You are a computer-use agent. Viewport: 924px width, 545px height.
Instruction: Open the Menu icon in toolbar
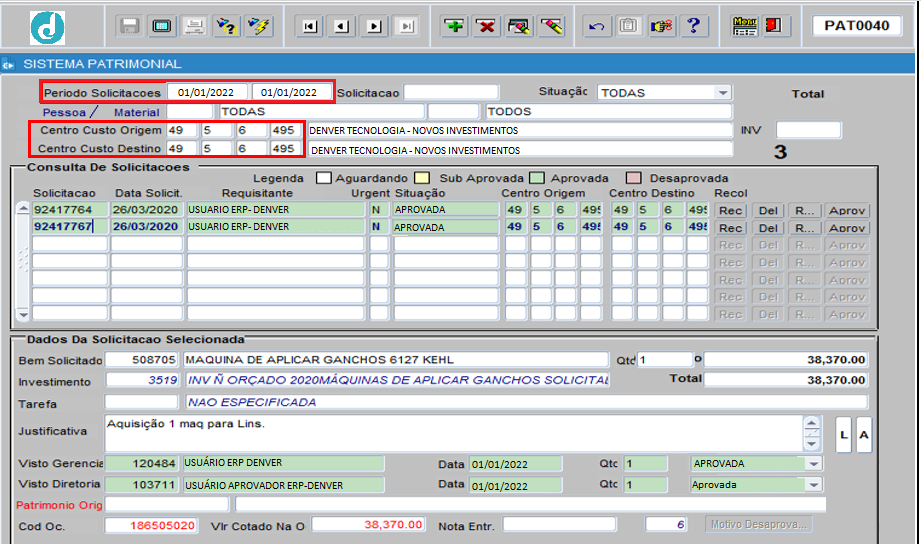coord(745,26)
